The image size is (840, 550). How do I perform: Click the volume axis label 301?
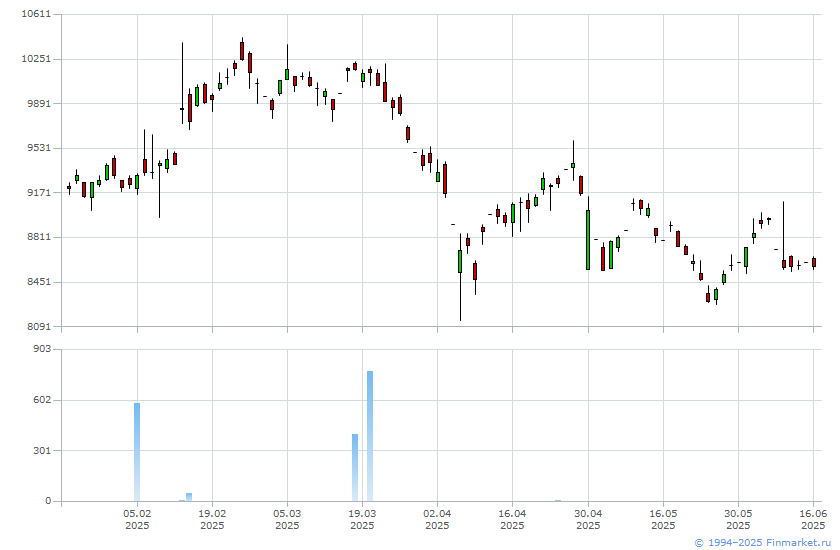[x=42, y=450]
